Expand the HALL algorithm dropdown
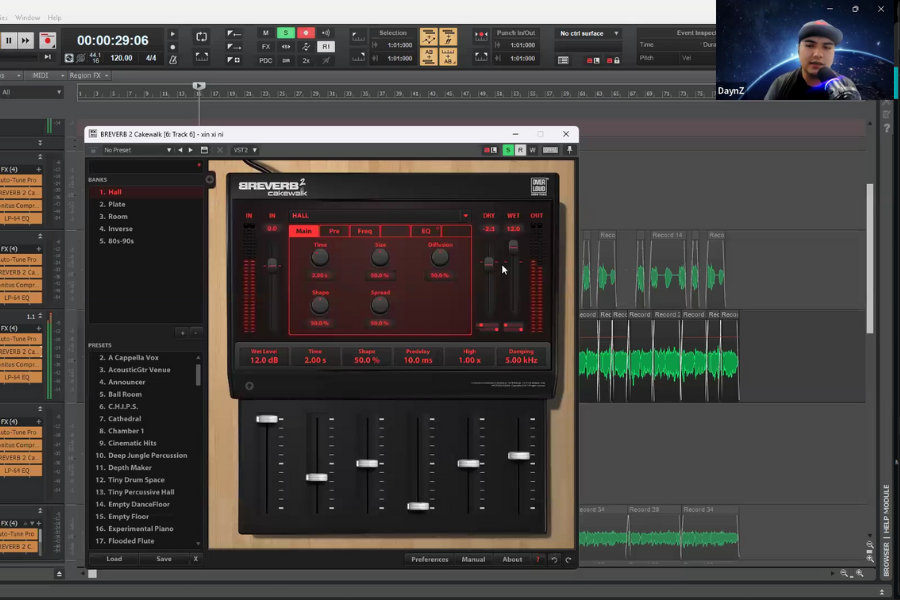Viewport: 900px width, 600px height. click(x=465, y=215)
